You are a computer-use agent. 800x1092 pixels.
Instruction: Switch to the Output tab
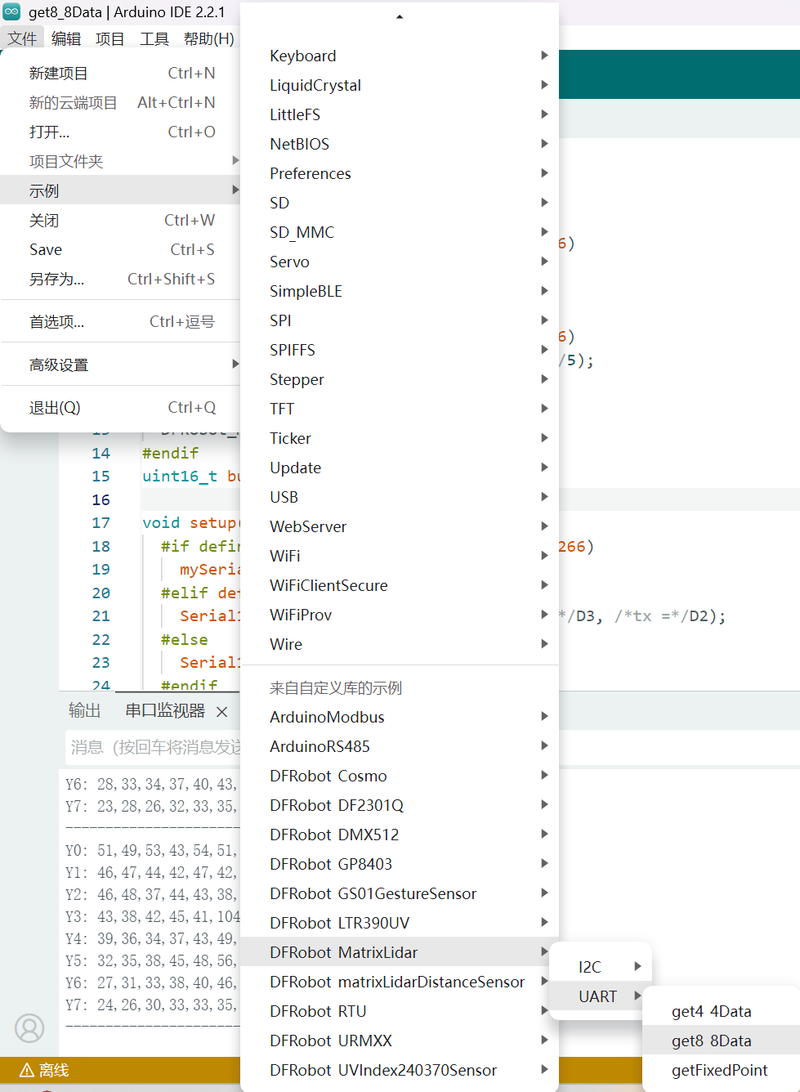pyautogui.click(x=84, y=711)
